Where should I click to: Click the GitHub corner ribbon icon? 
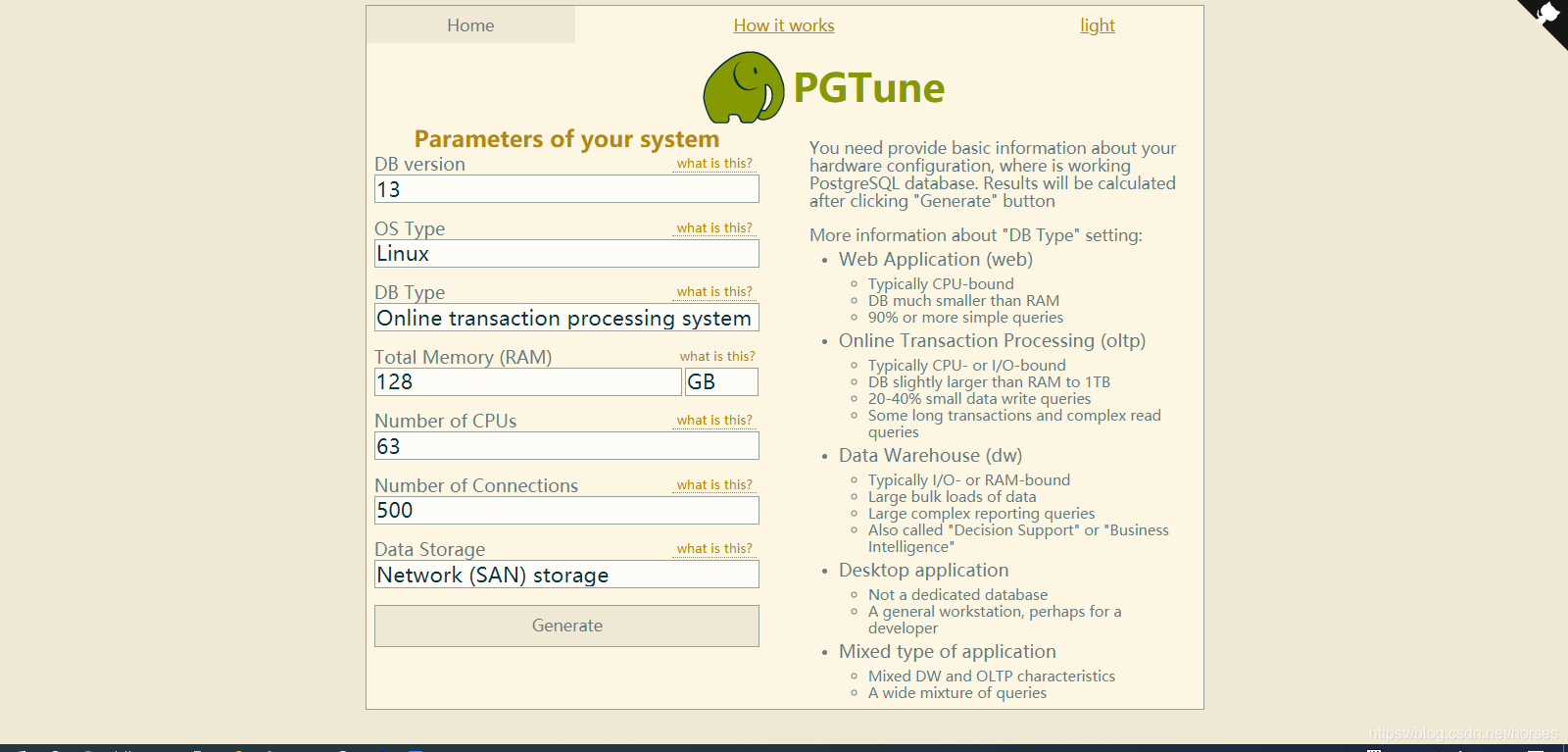coord(1545,18)
